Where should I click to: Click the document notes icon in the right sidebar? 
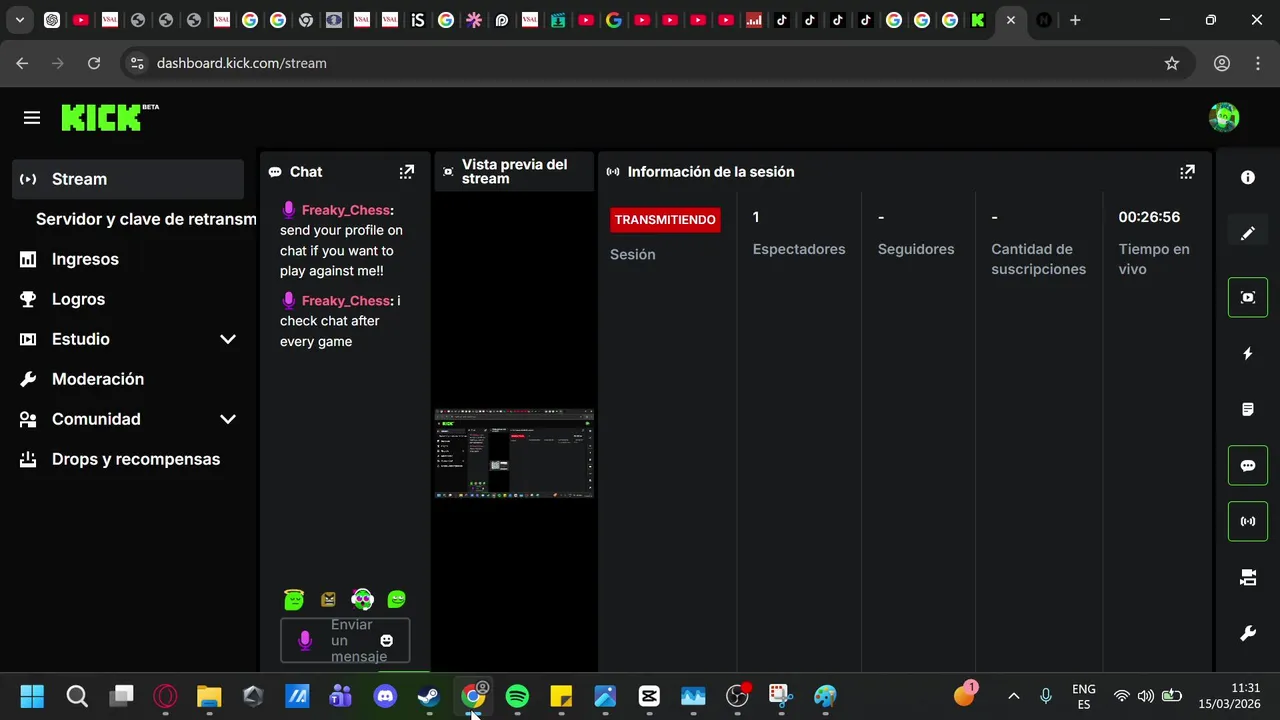pyautogui.click(x=1248, y=409)
